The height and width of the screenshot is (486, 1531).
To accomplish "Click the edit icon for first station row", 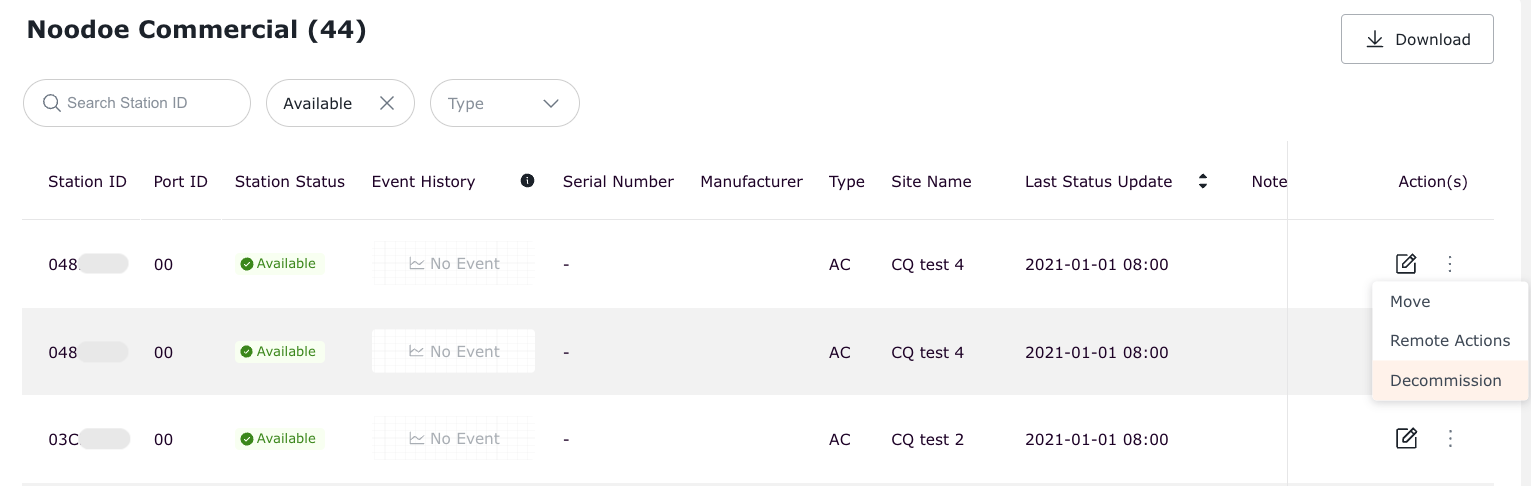I will point(1406,264).
